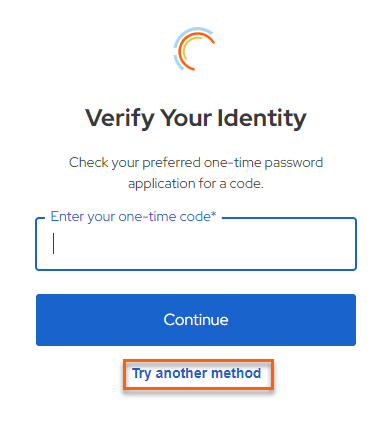Click the asterisk of the required code label
Image resolution: width=392 pixels, height=422 pixels.
tap(214, 214)
